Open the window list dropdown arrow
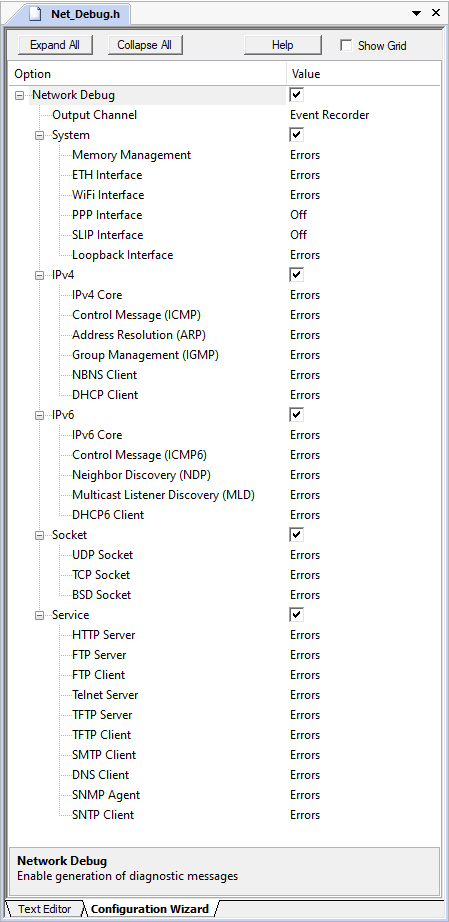The height and width of the screenshot is (922, 449). pyautogui.click(x=416, y=13)
